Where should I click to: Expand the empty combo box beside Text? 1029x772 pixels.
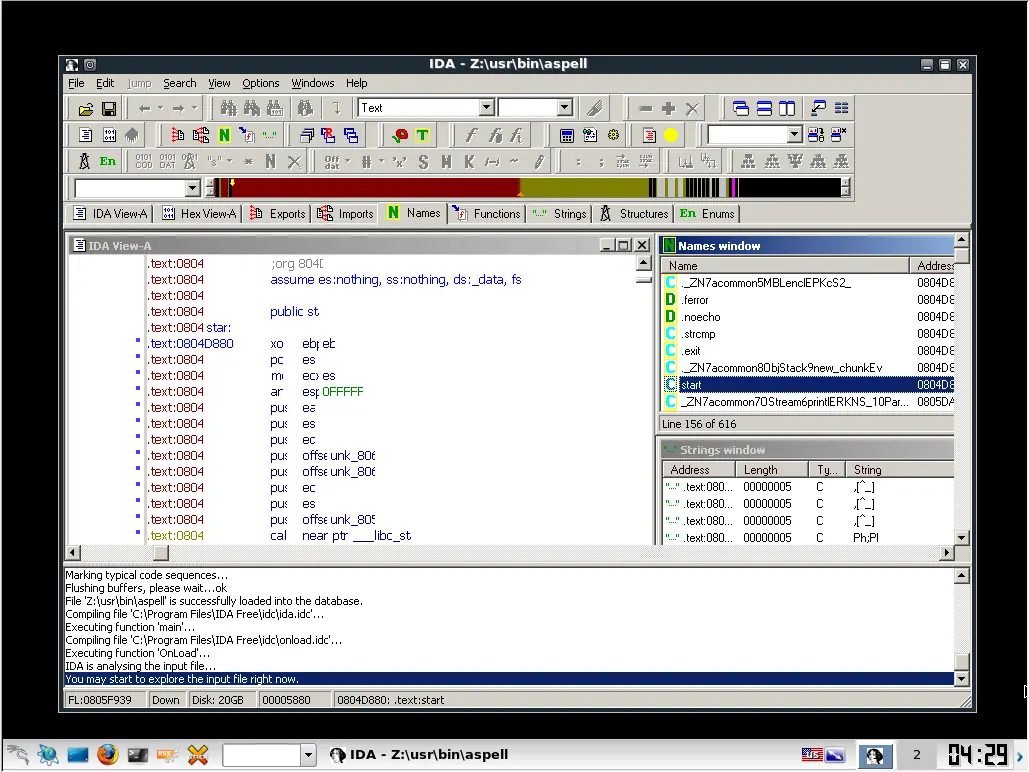[x=565, y=108]
